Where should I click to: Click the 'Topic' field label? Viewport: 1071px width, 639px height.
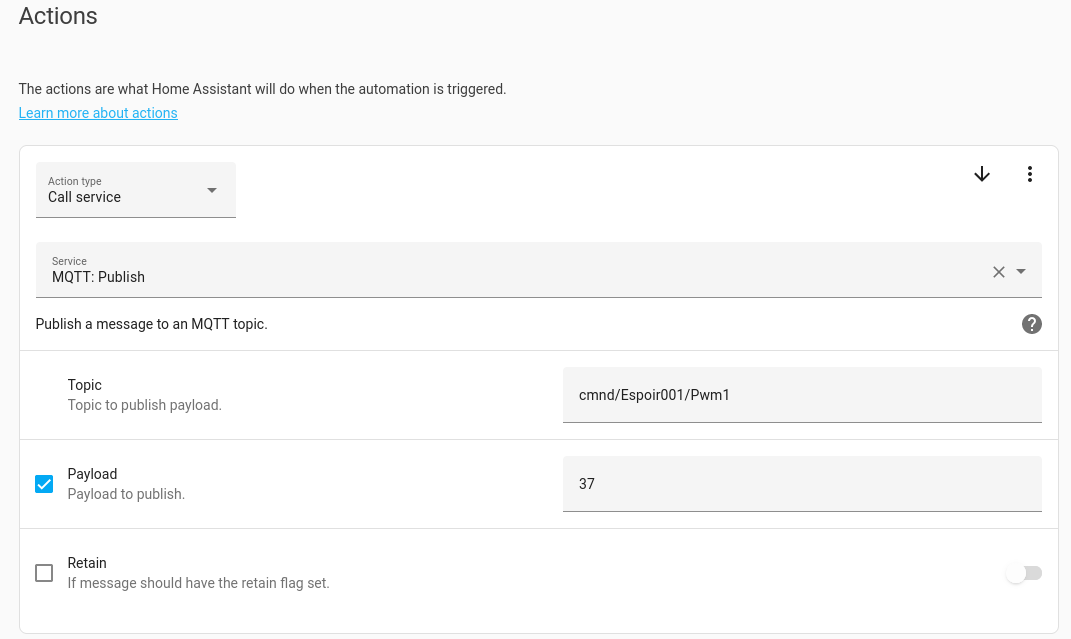(85, 385)
